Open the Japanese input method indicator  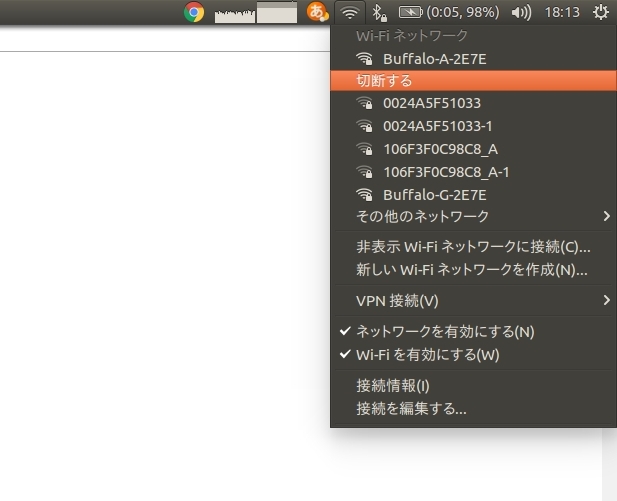tap(317, 12)
